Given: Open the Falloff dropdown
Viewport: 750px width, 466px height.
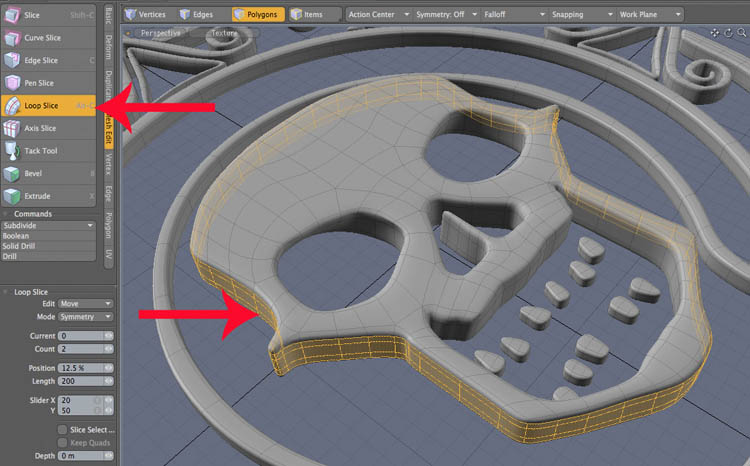Looking at the screenshot, I should point(514,14).
